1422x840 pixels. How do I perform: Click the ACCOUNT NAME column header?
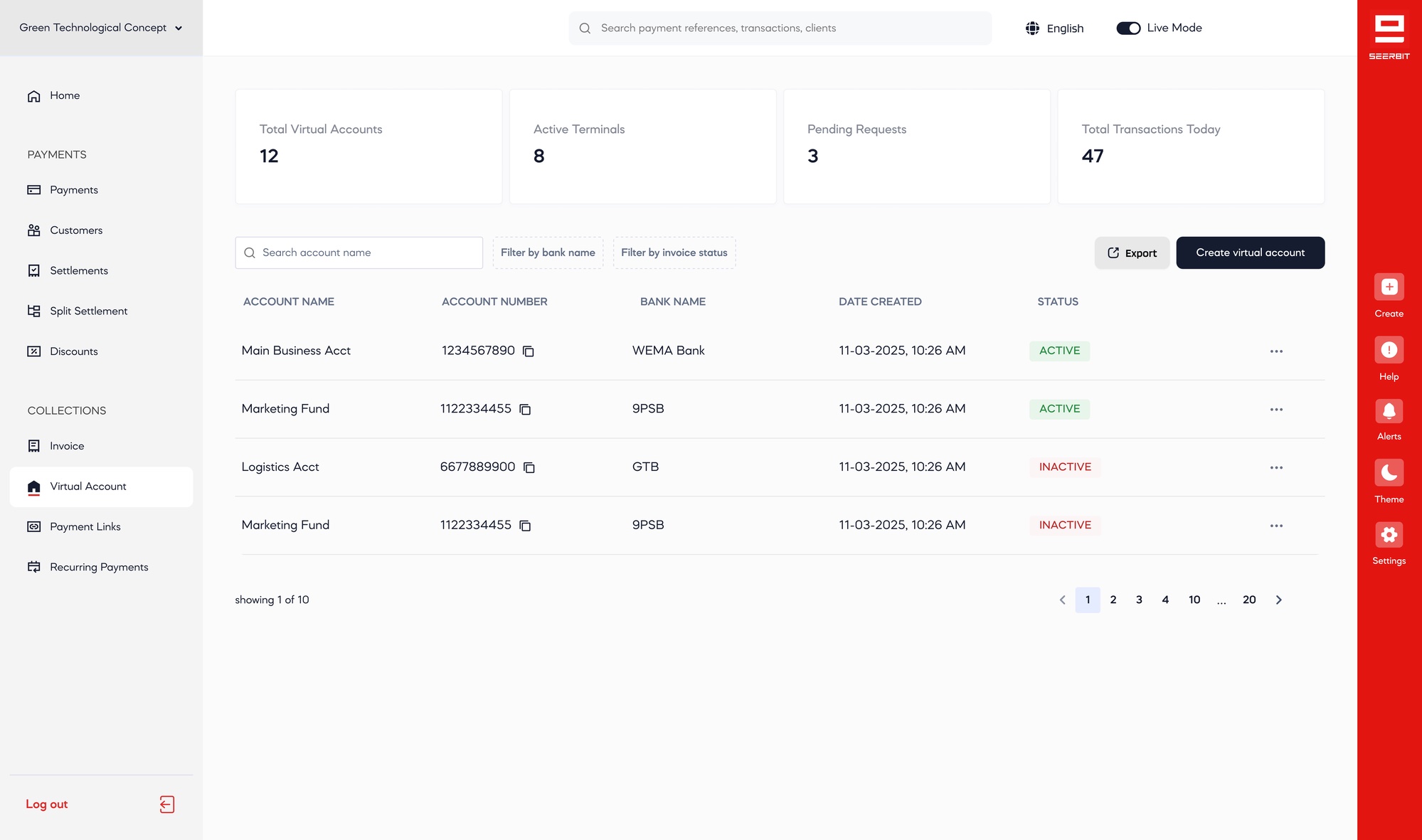point(288,302)
